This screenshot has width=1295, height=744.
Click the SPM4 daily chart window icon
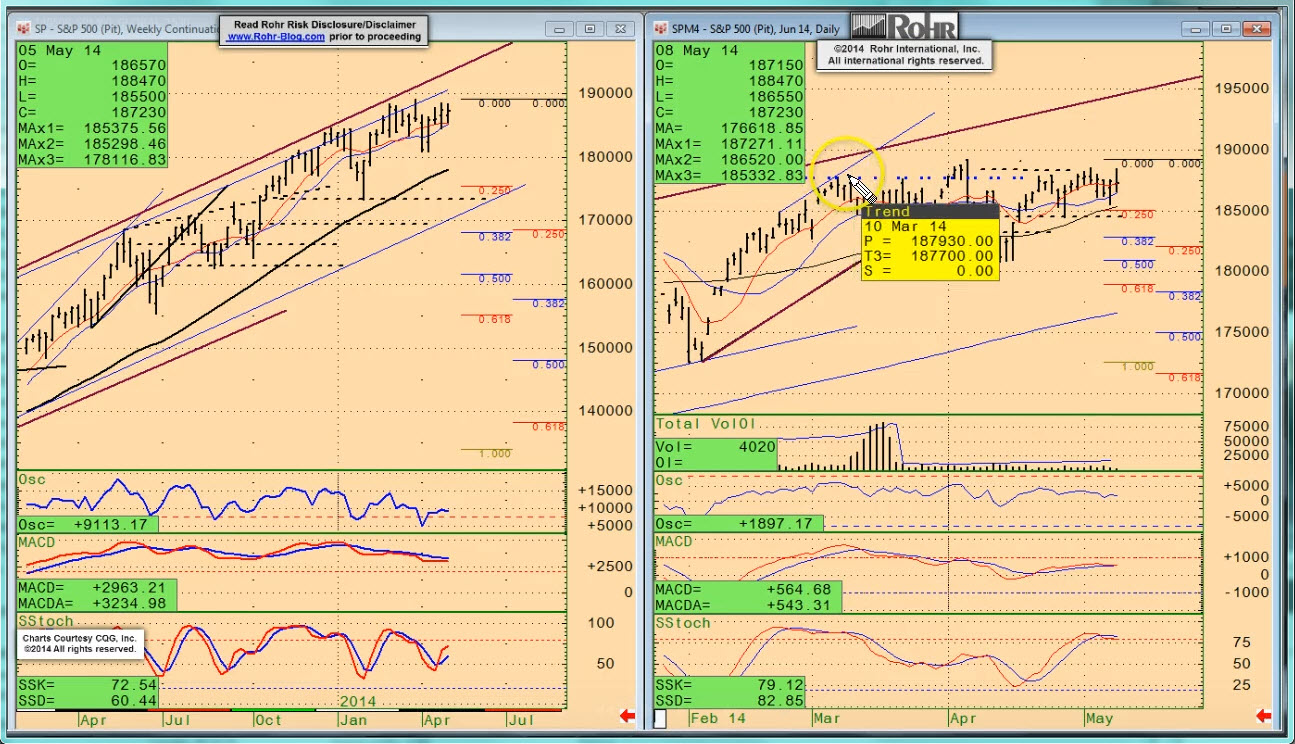tap(662, 30)
